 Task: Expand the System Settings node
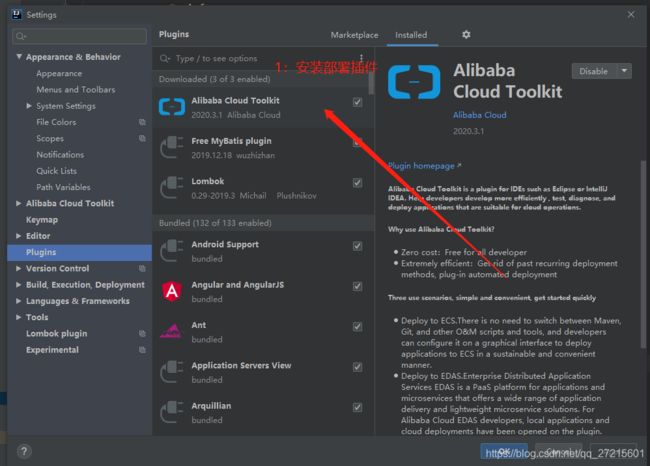pos(29,106)
